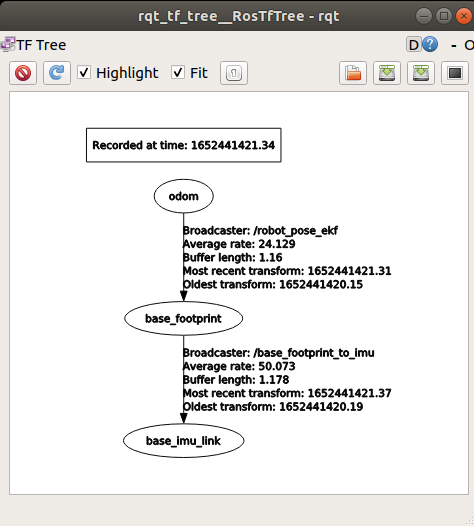Save graph as SVG icon
Screen dimensions: 474x526
[x=421, y=73]
